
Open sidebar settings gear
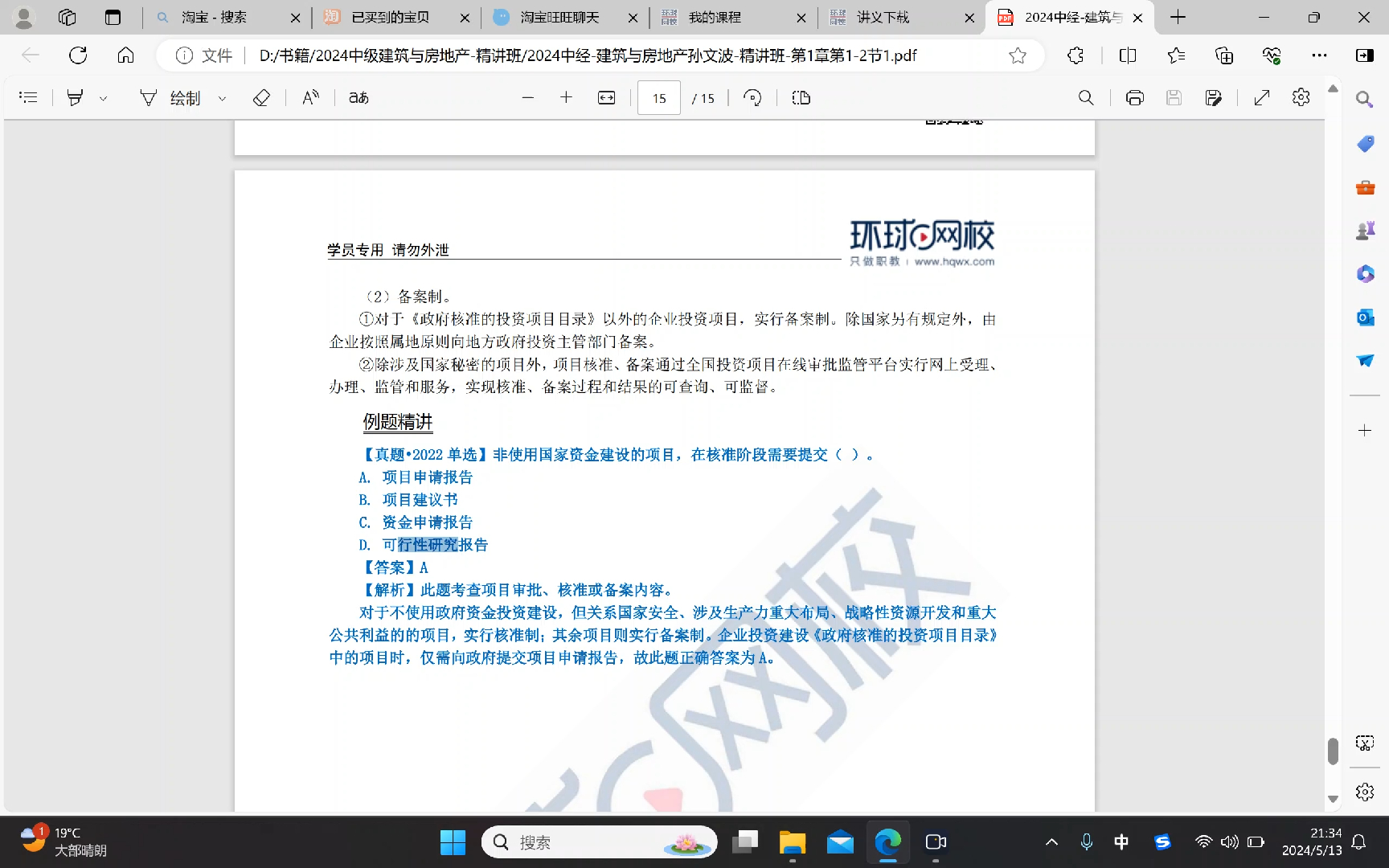tap(1365, 792)
